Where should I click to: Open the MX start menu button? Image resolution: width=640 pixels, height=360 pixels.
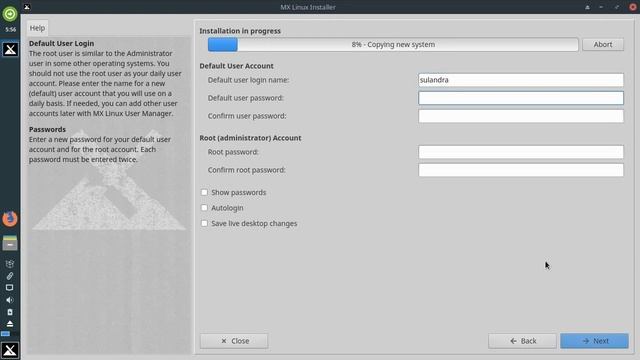pyautogui.click(x=10, y=350)
